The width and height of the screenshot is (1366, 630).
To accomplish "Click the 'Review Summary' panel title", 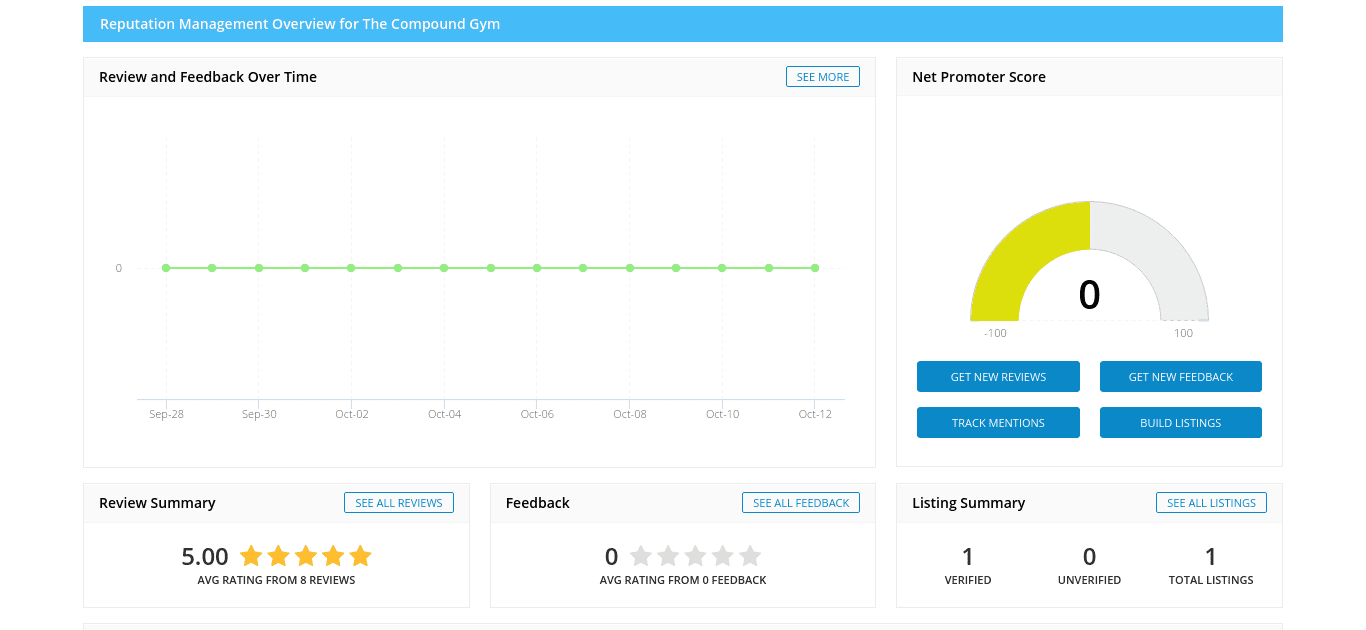I will (x=157, y=503).
